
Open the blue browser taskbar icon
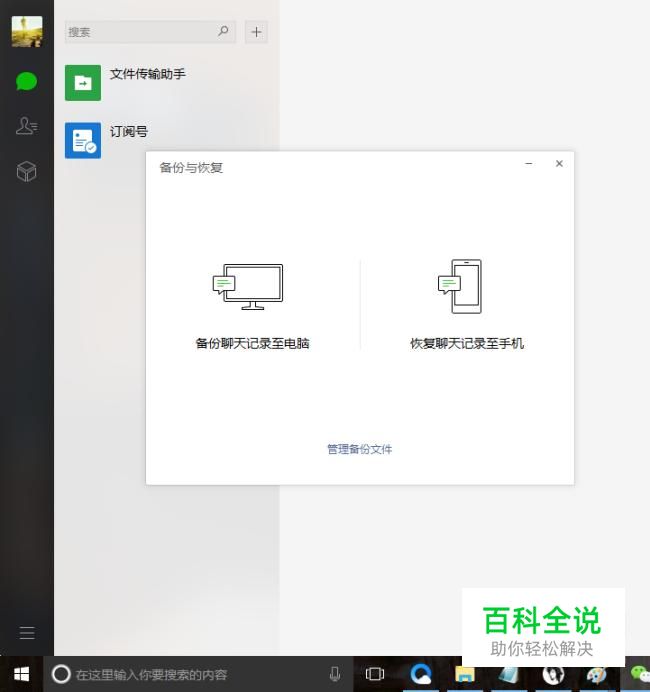(421, 674)
